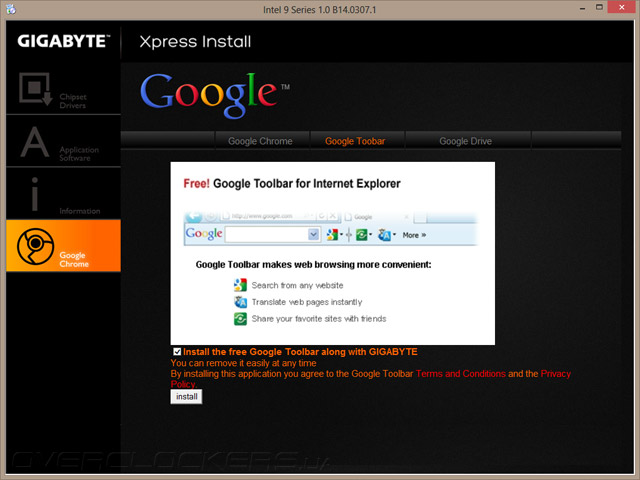Close the Intel 9 Series window
Screen dimensions: 640x480
click(x=622, y=7)
